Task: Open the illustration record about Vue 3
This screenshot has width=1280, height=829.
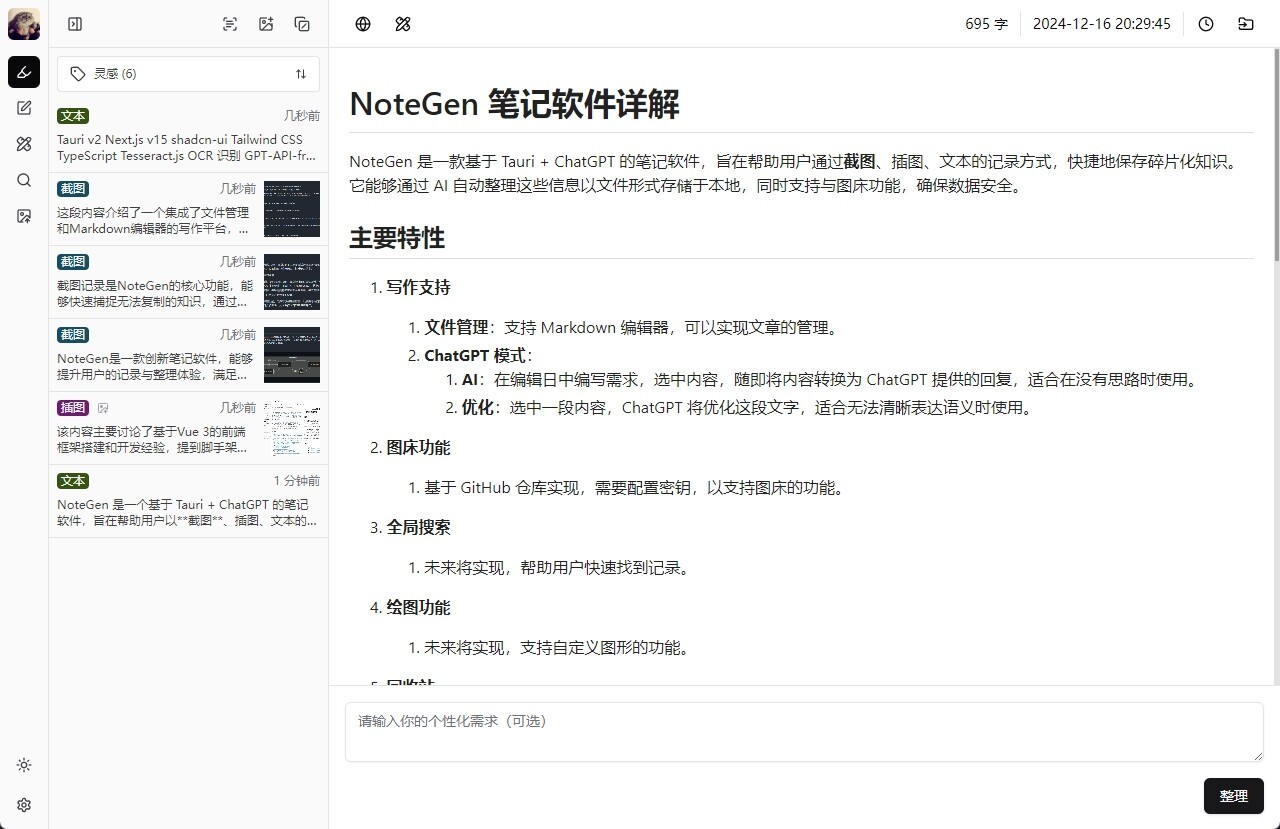Action: click(188, 428)
